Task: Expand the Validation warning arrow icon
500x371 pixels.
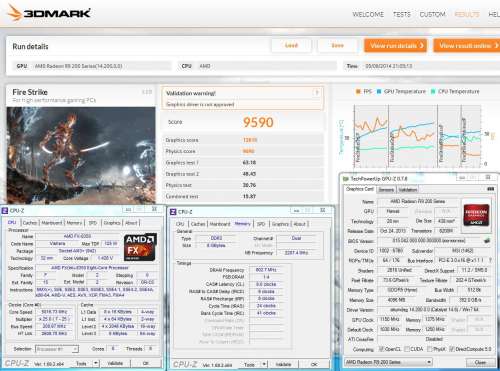Action: click(317, 93)
